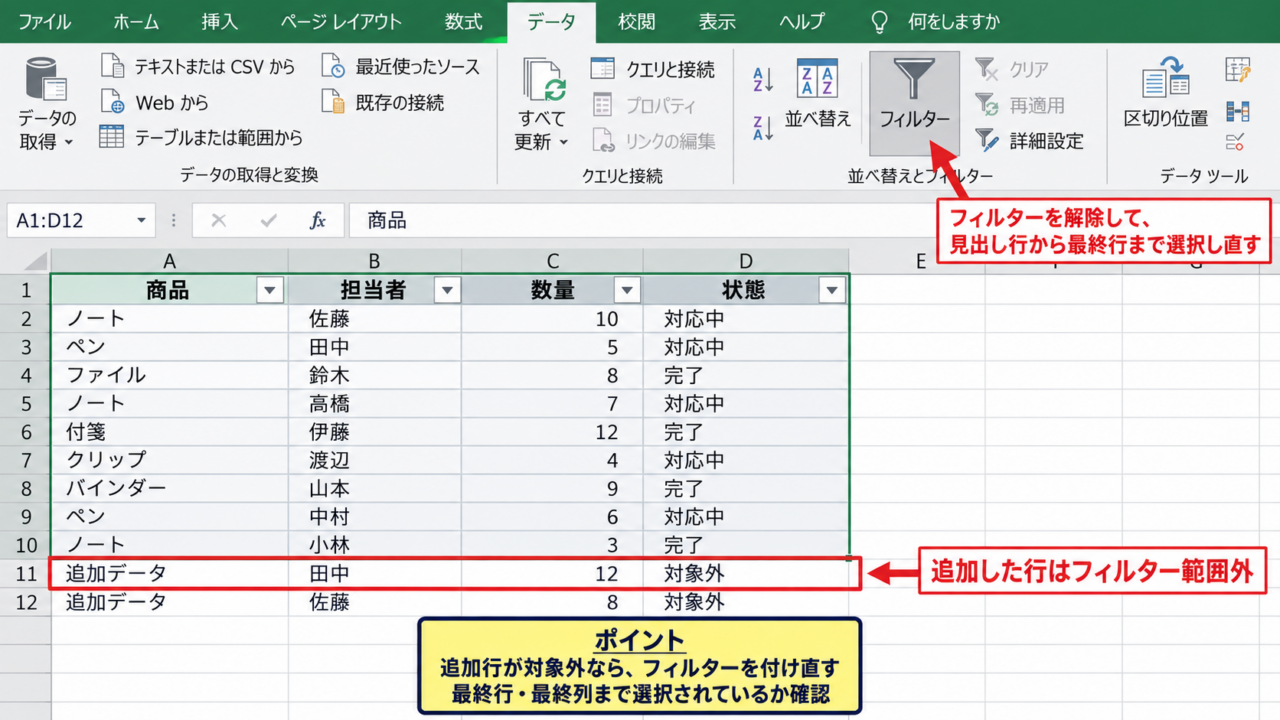Expand the すべて更新 dropdown arrow

click(564, 143)
